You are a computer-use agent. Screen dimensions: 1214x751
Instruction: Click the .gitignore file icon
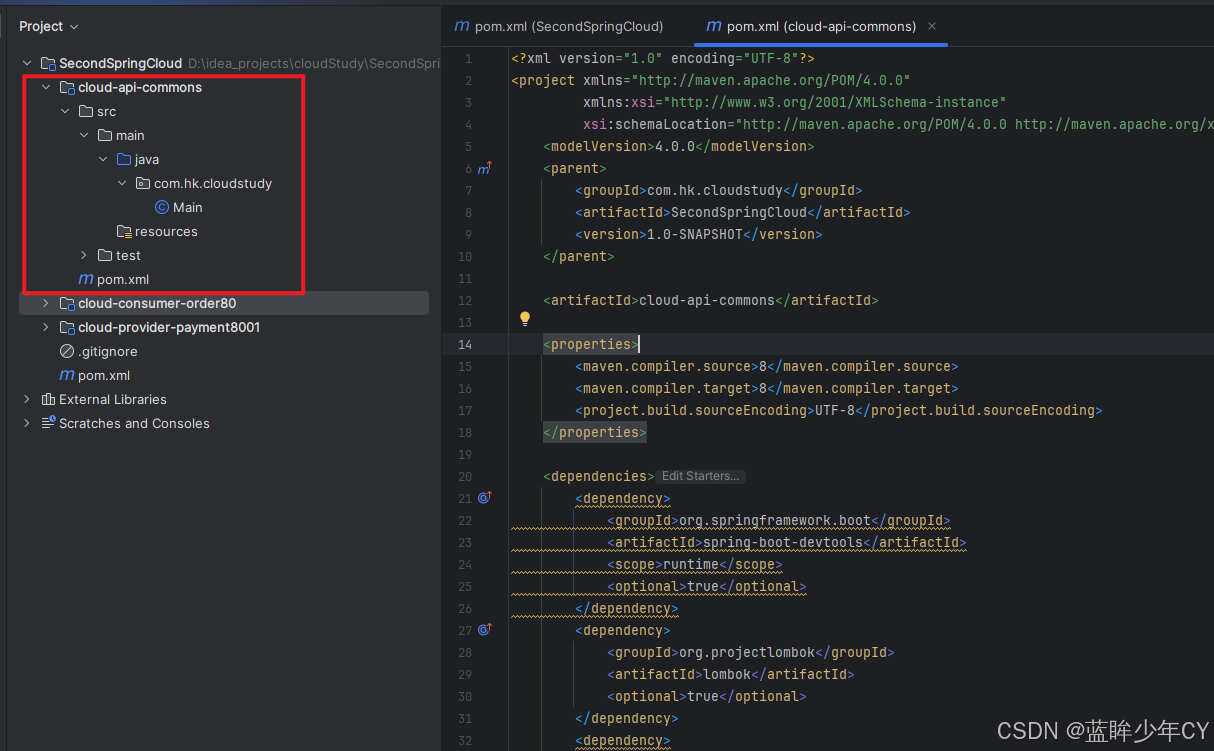(x=67, y=351)
